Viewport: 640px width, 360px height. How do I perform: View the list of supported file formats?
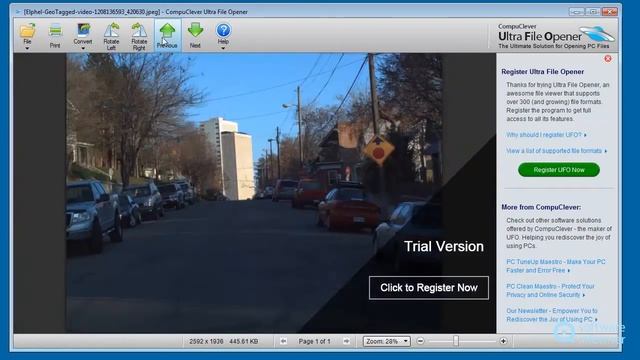(556, 151)
